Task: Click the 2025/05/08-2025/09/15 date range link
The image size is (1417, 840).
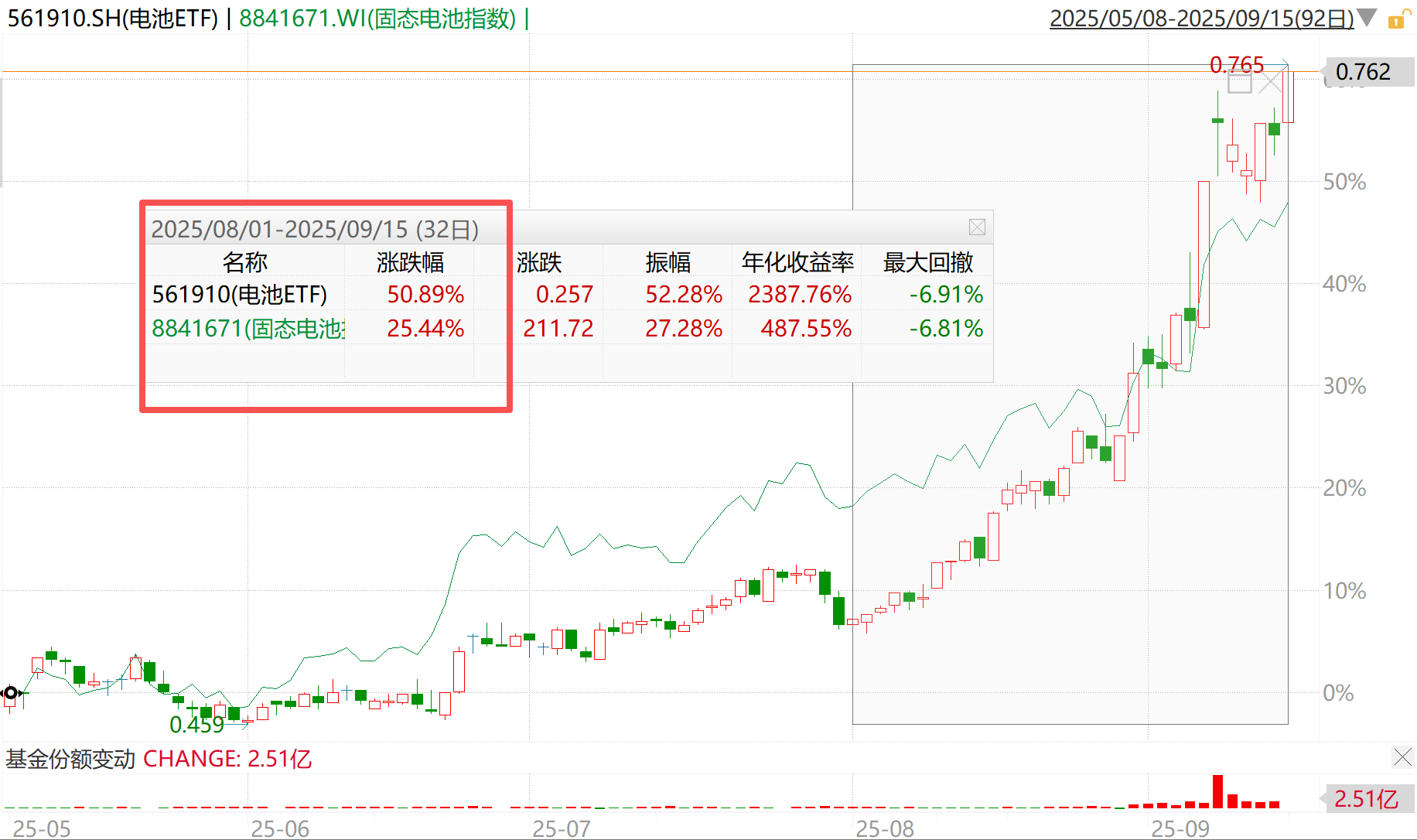Action: 1201,18
